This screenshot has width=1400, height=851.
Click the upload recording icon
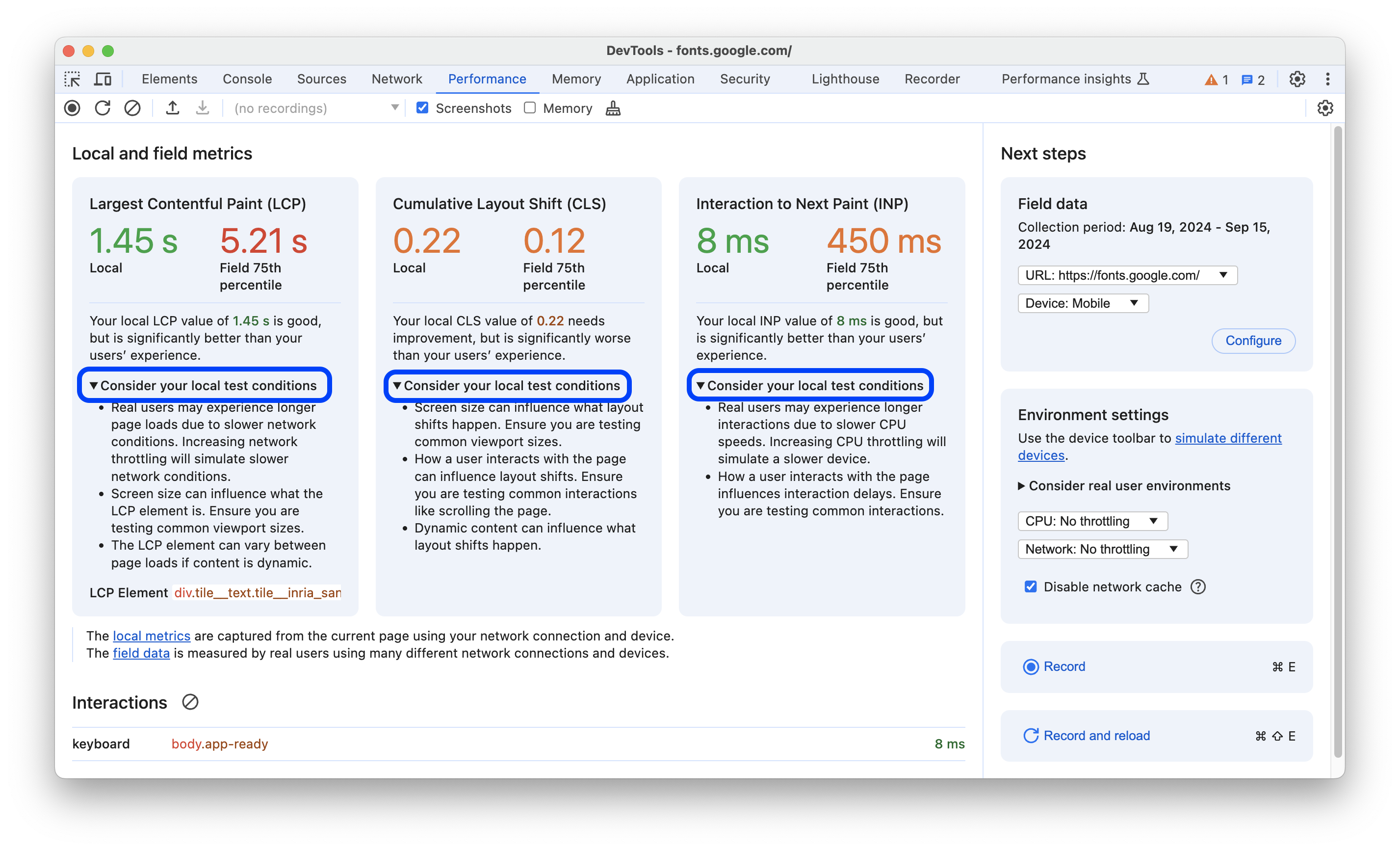click(172, 108)
